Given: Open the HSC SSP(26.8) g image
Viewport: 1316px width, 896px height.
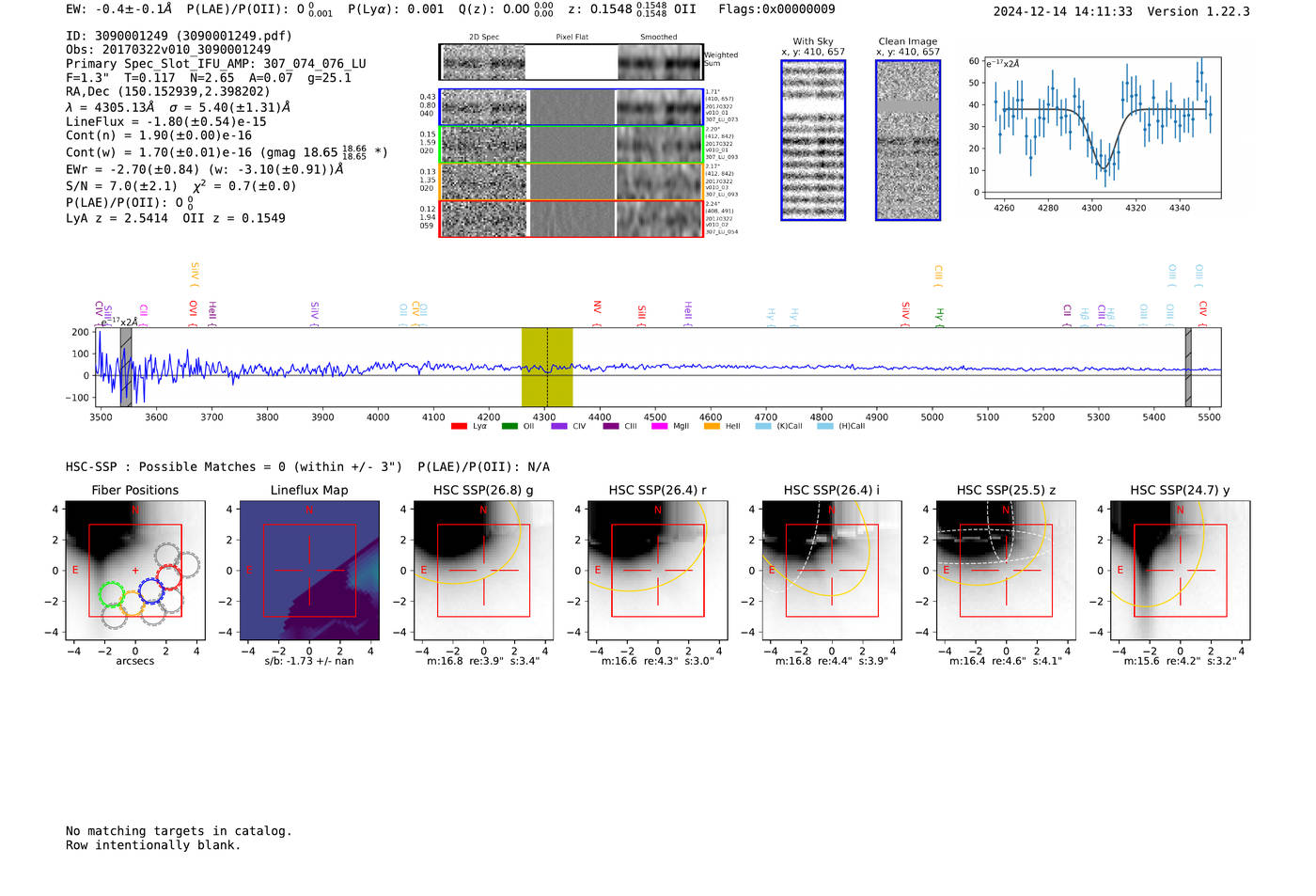Looking at the screenshot, I should (483, 571).
